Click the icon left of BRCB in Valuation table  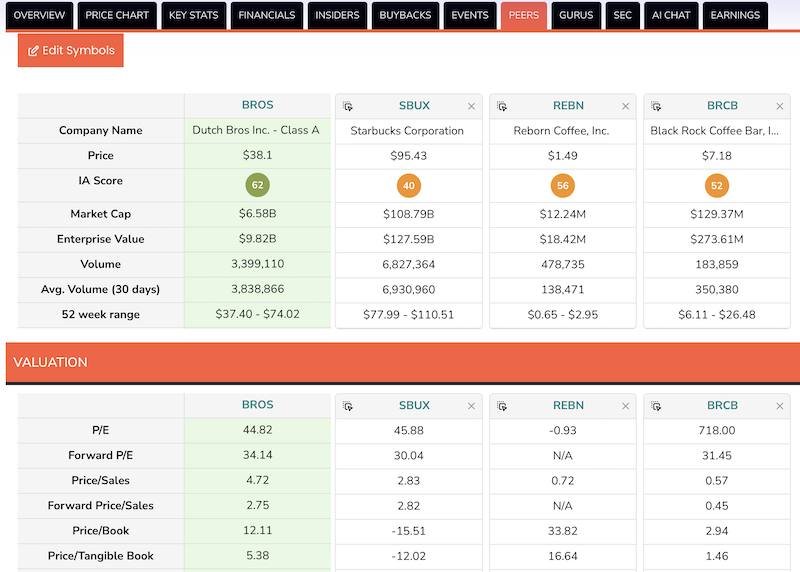pyautogui.click(x=656, y=406)
